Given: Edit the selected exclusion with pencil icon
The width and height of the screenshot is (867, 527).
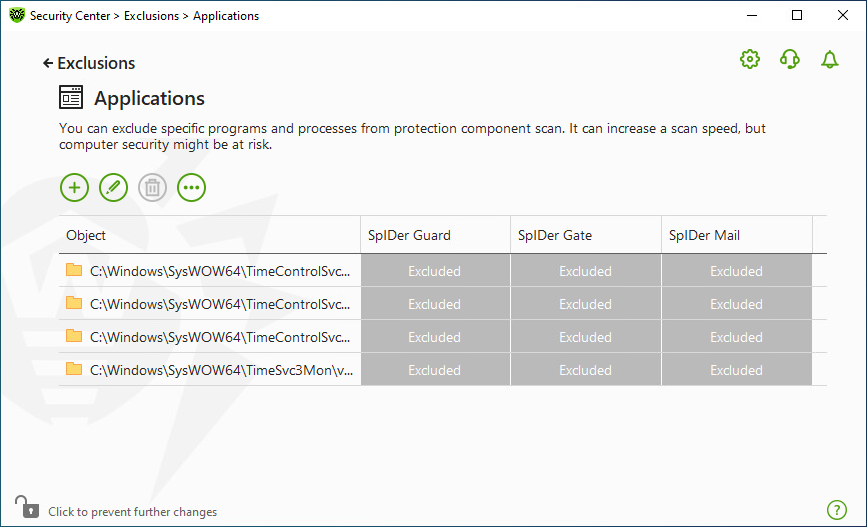Looking at the screenshot, I should 113,187.
